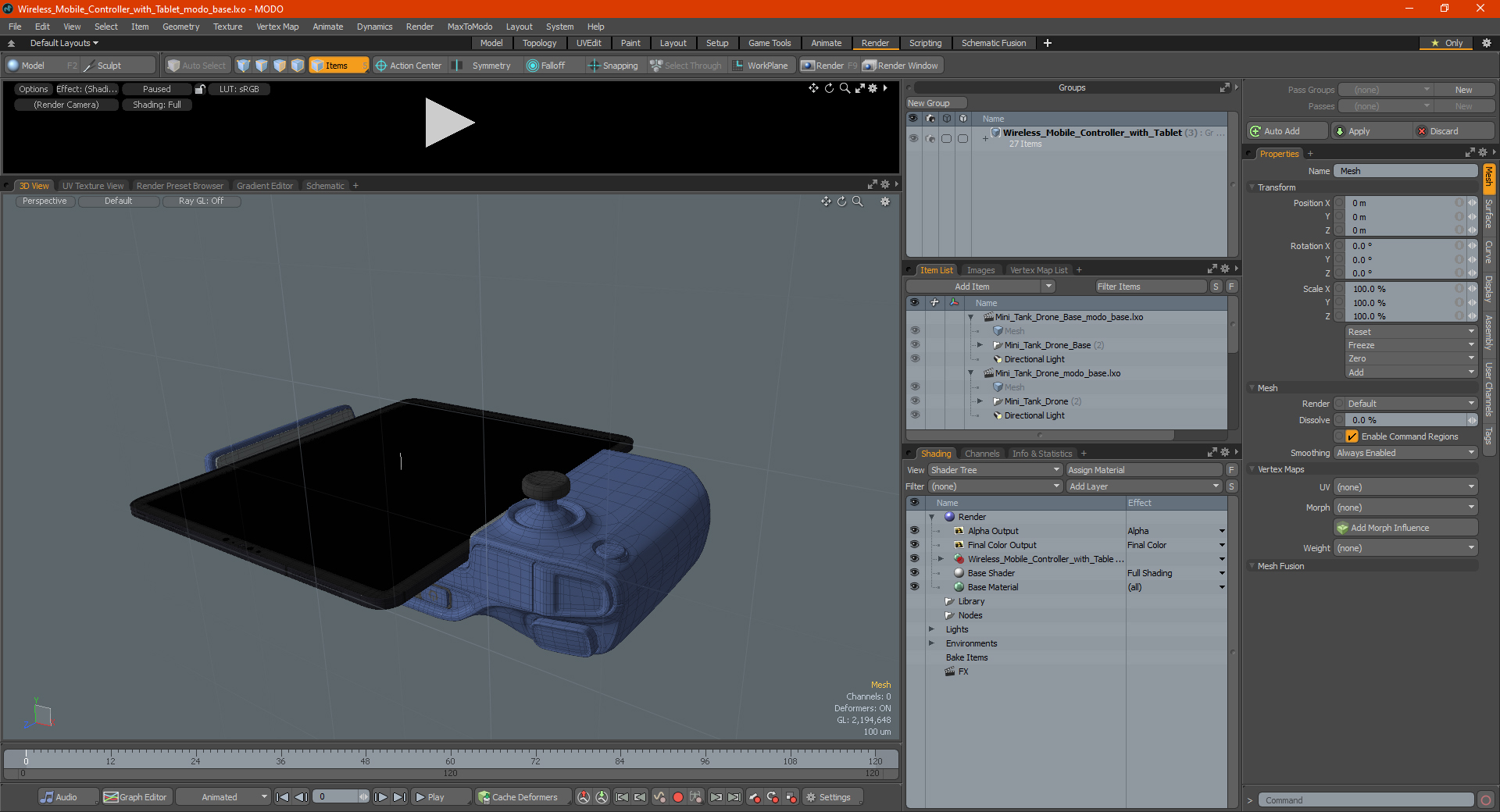Toggle visibility of Mini_Tank_Drone item
The image size is (1500, 812).
(x=915, y=401)
